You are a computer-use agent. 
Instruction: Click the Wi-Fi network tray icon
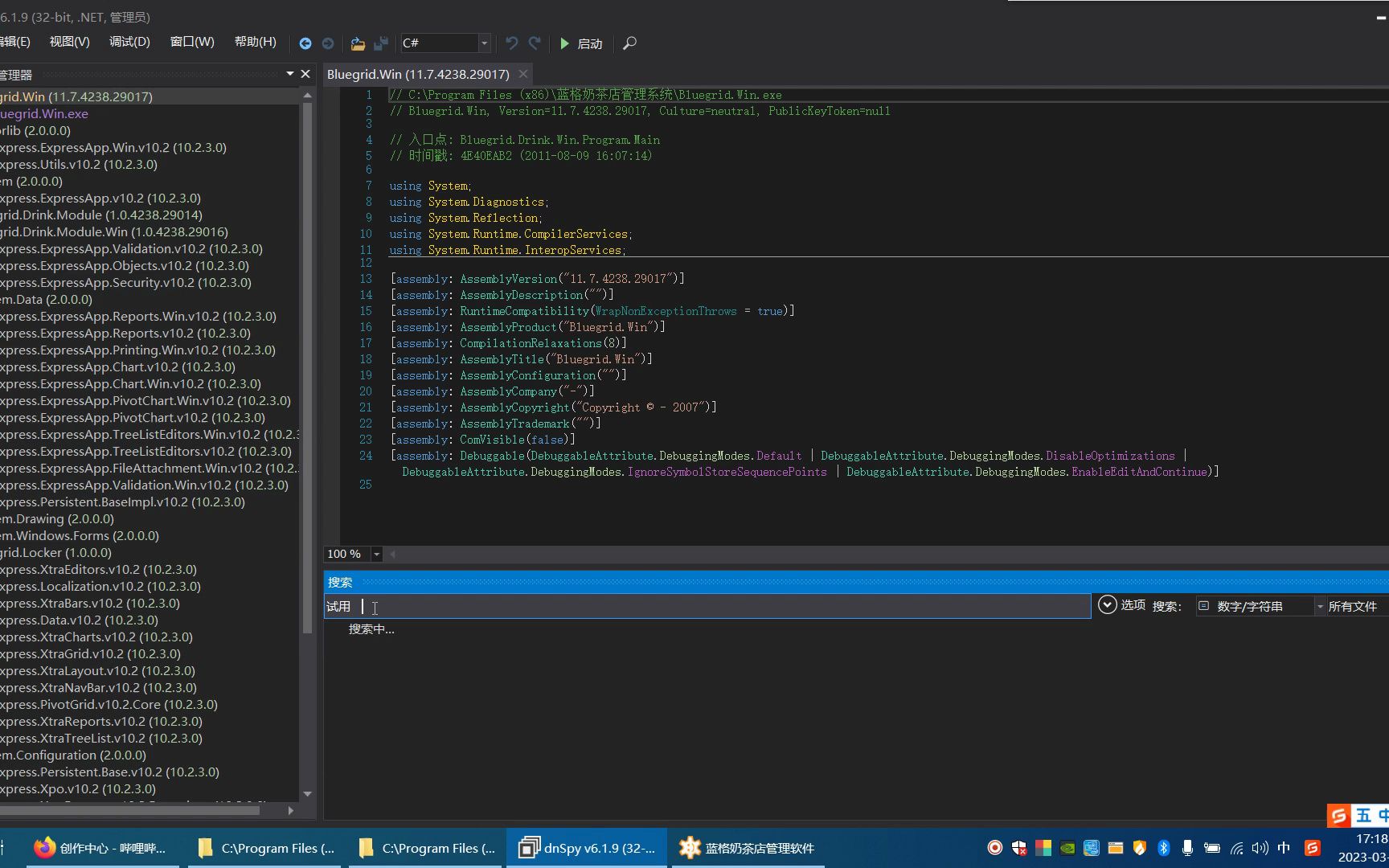pyautogui.click(x=1236, y=848)
